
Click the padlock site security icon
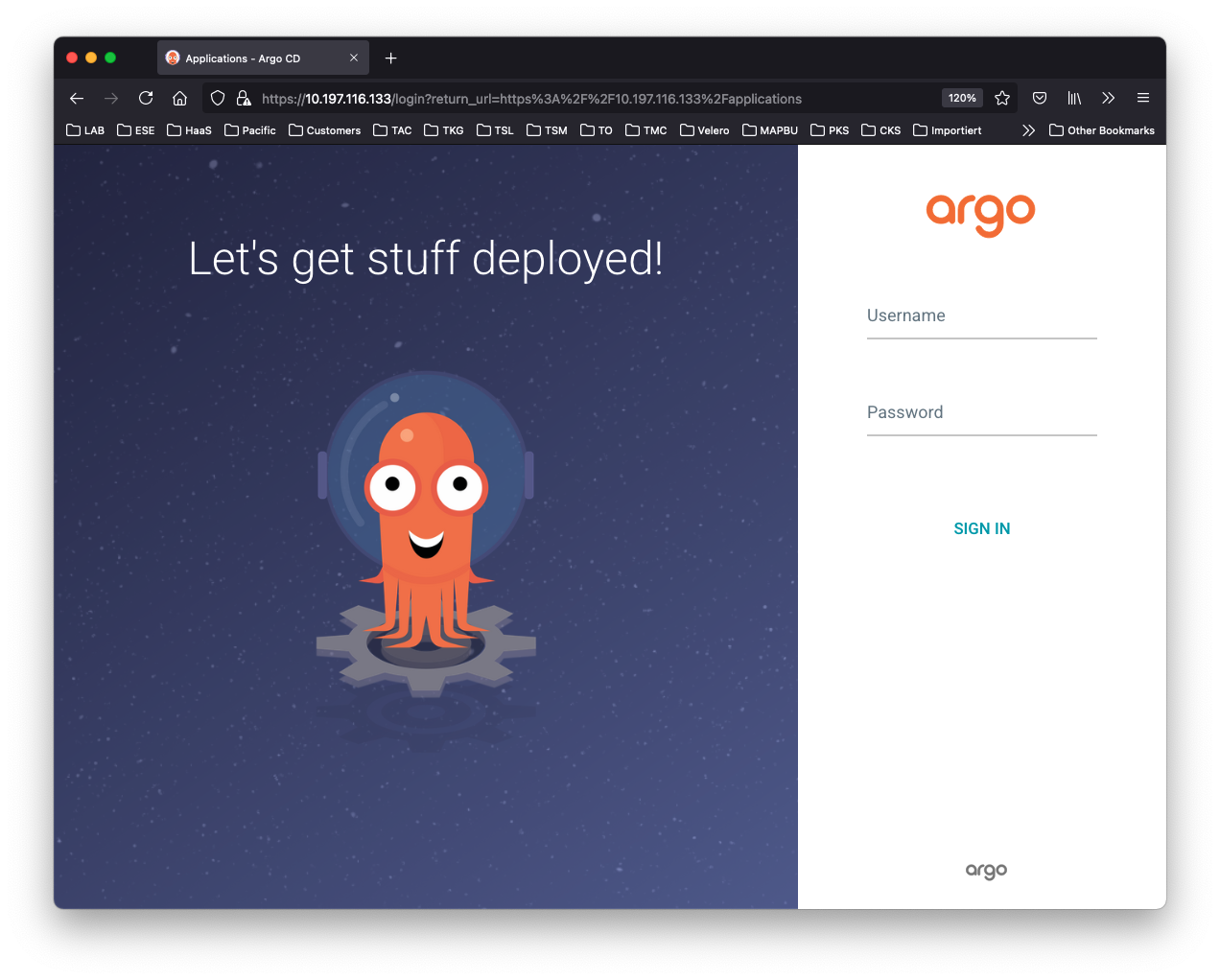coord(244,98)
